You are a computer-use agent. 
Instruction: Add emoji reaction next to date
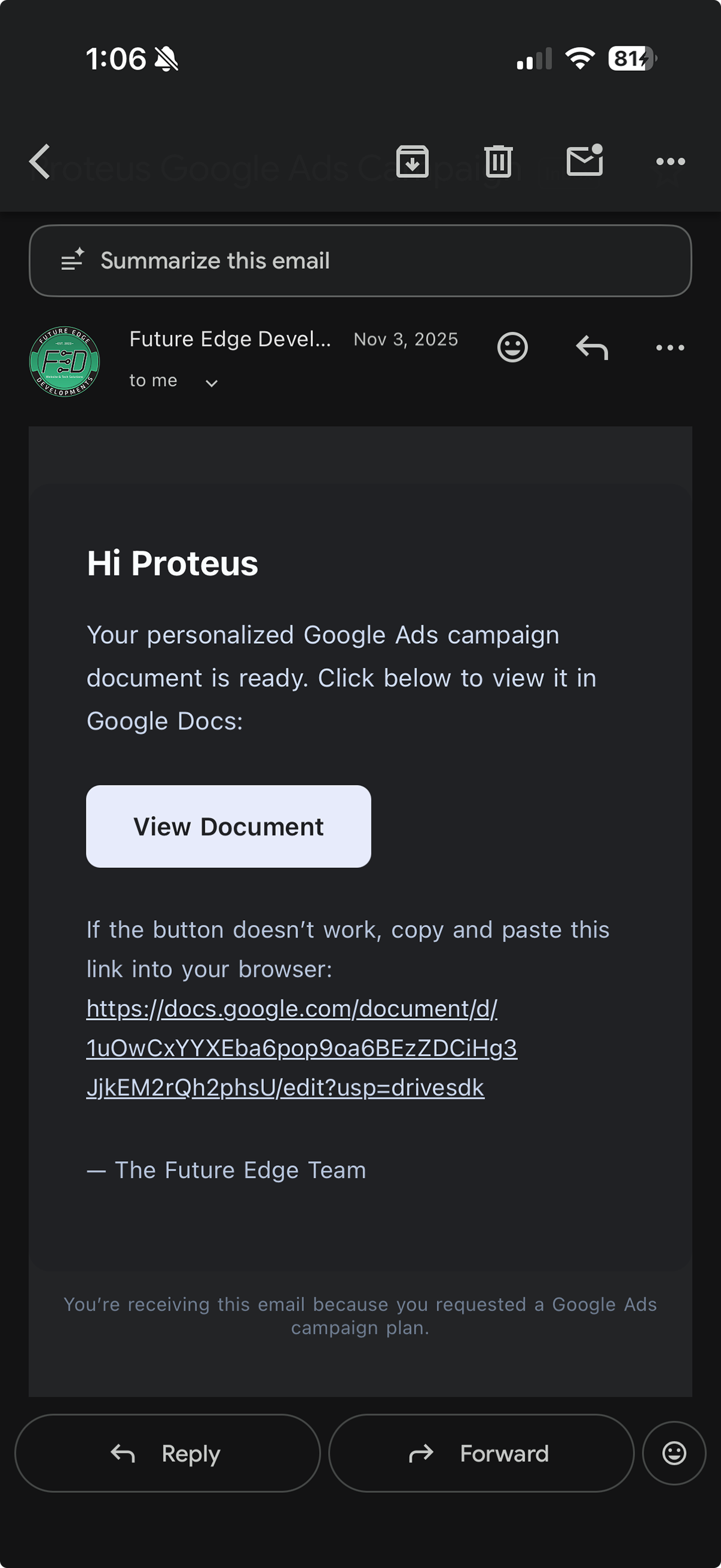[513, 347]
